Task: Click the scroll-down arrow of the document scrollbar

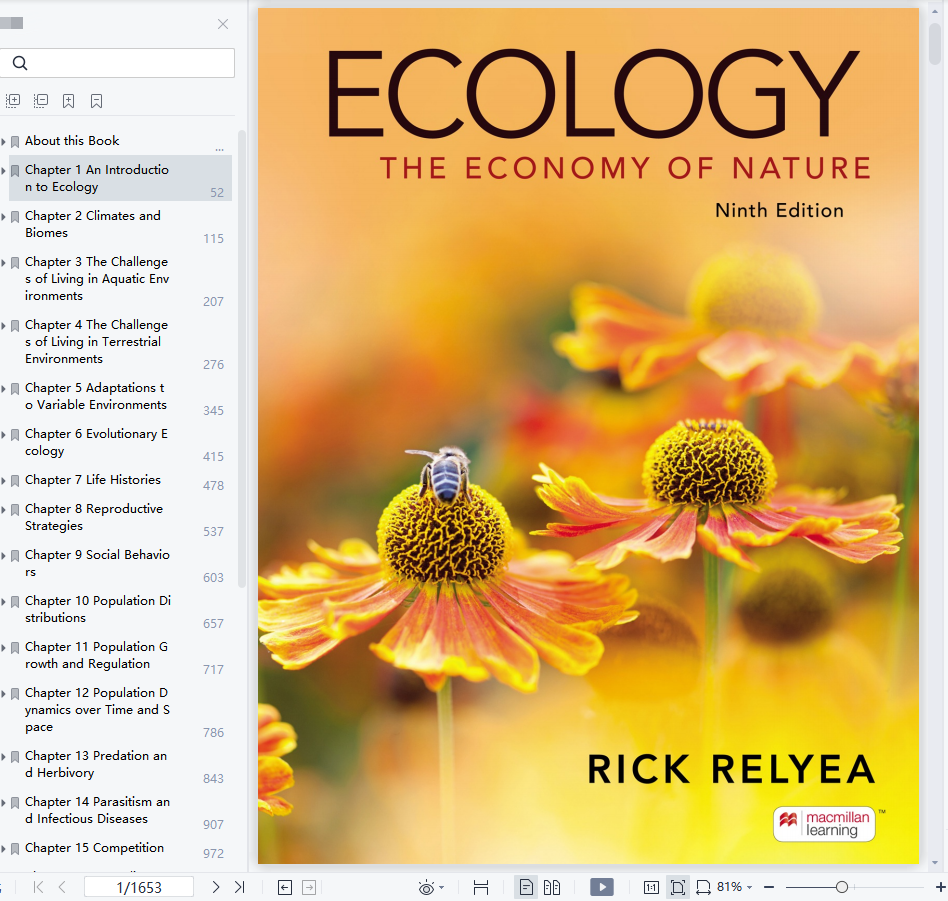Action: 935,863
